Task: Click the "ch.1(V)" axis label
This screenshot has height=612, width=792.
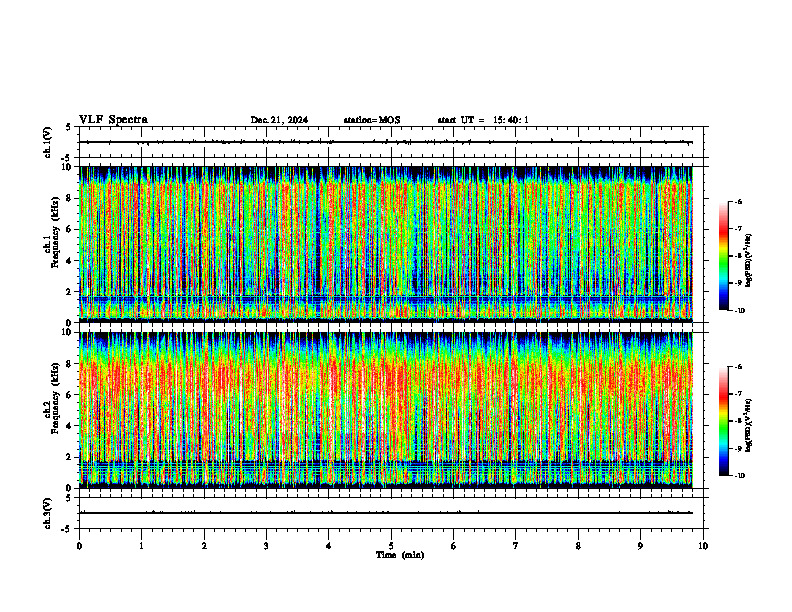Action: (x=47, y=142)
